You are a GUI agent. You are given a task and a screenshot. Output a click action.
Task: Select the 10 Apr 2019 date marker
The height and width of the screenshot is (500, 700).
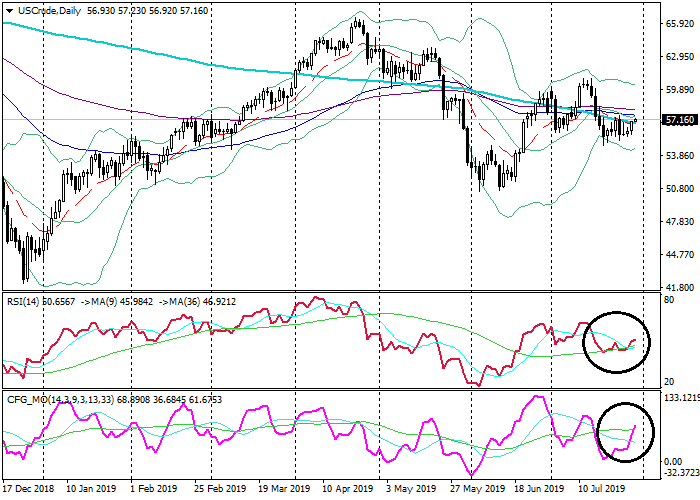tap(347, 491)
